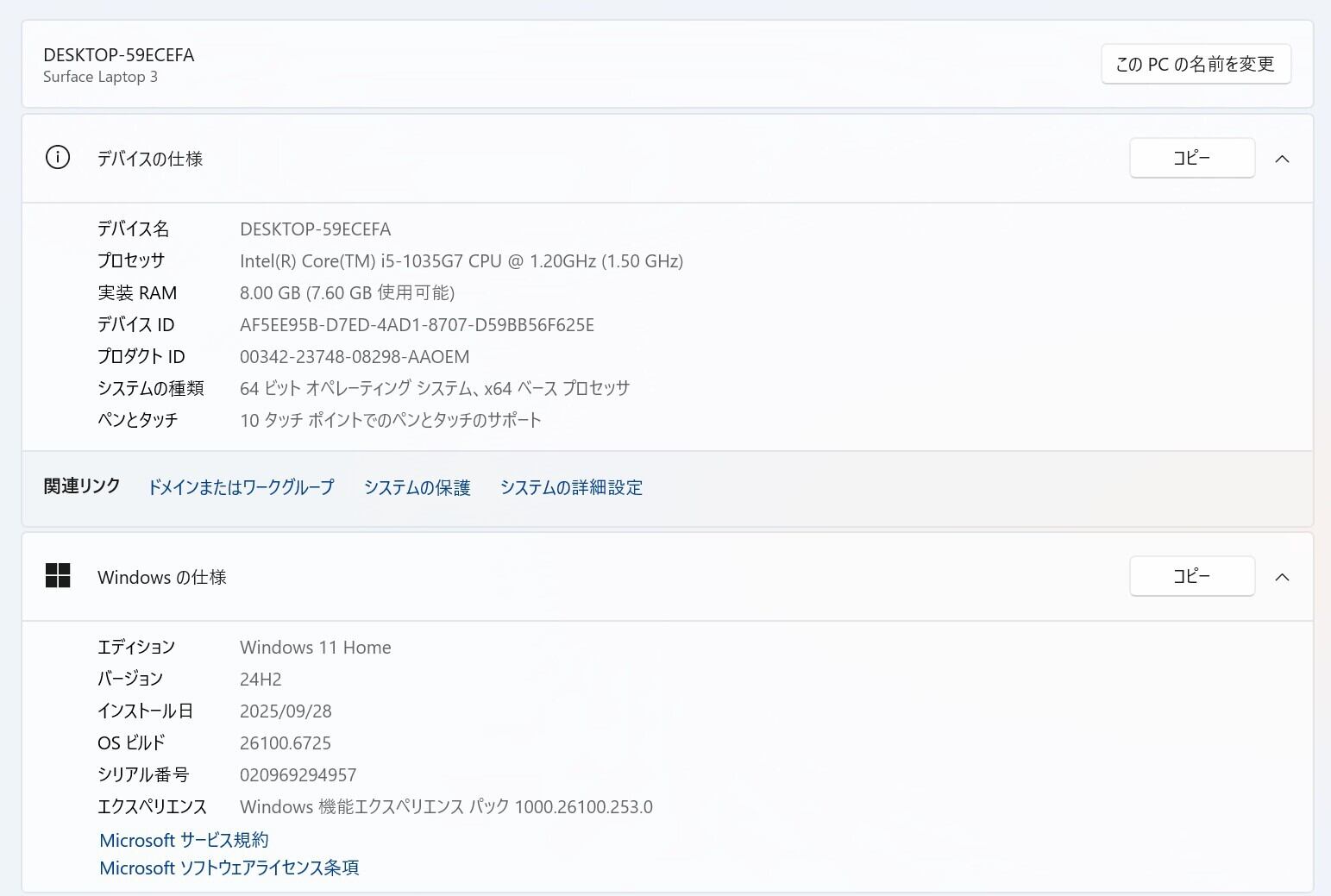Viewport: 1331px width, 896px height.
Task: Click the OS build value 26100.6725
Action: tap(286, 743)
